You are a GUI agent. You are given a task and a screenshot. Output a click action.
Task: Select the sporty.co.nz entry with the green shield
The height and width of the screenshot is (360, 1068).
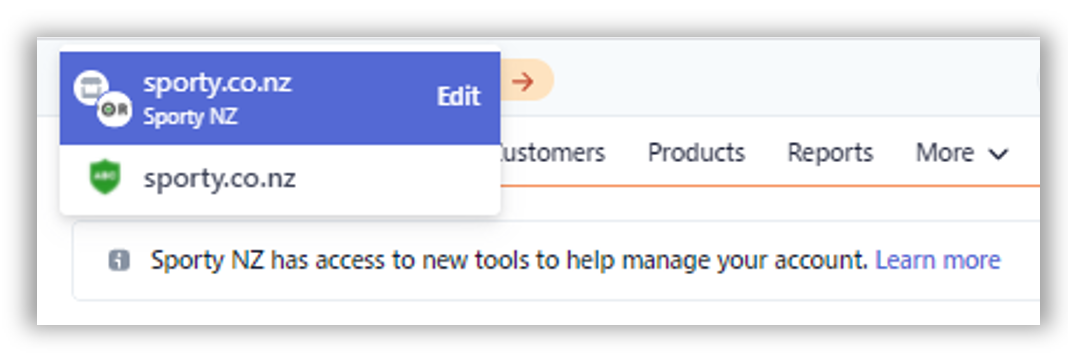280,180
